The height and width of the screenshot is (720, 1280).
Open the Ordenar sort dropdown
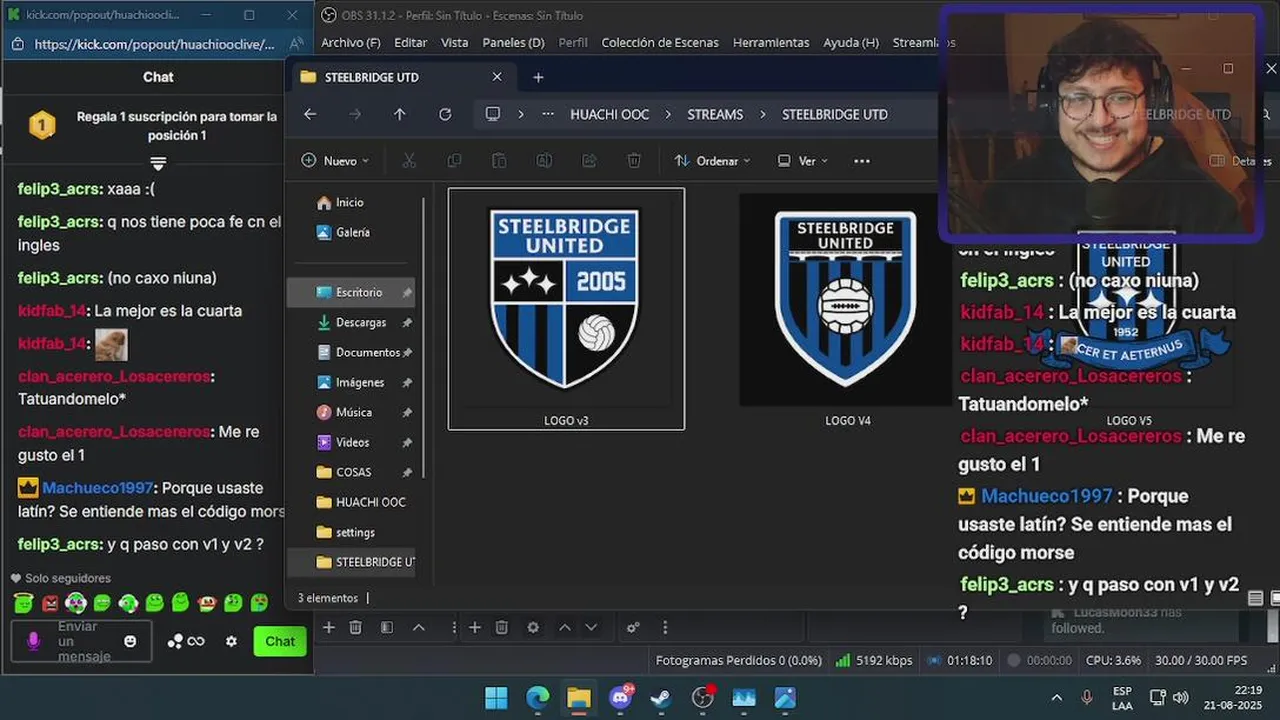coord(712,161)
